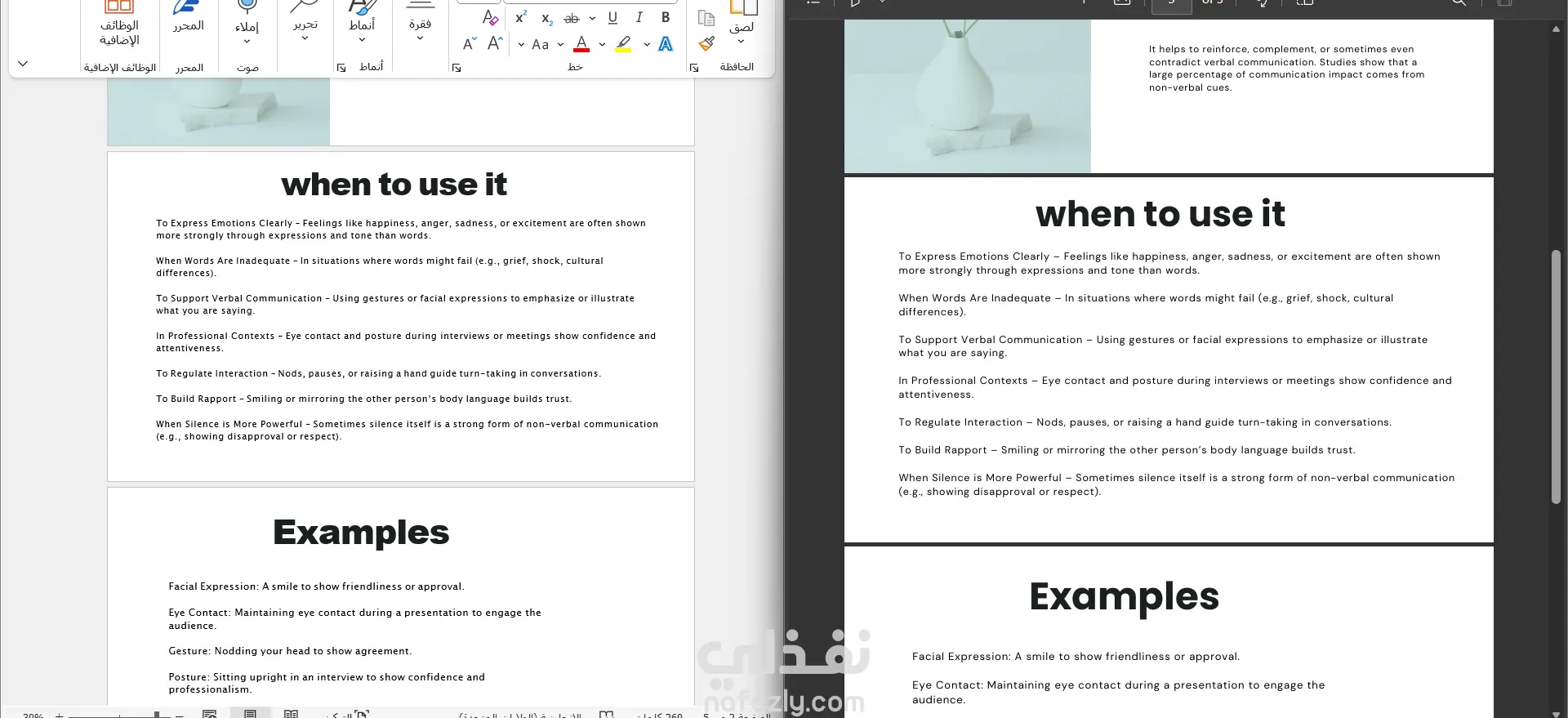Screen dimensions: 1568x718
Task: Click 'Gesture: Nodding your head' line in Word
Action: point(290,651)
